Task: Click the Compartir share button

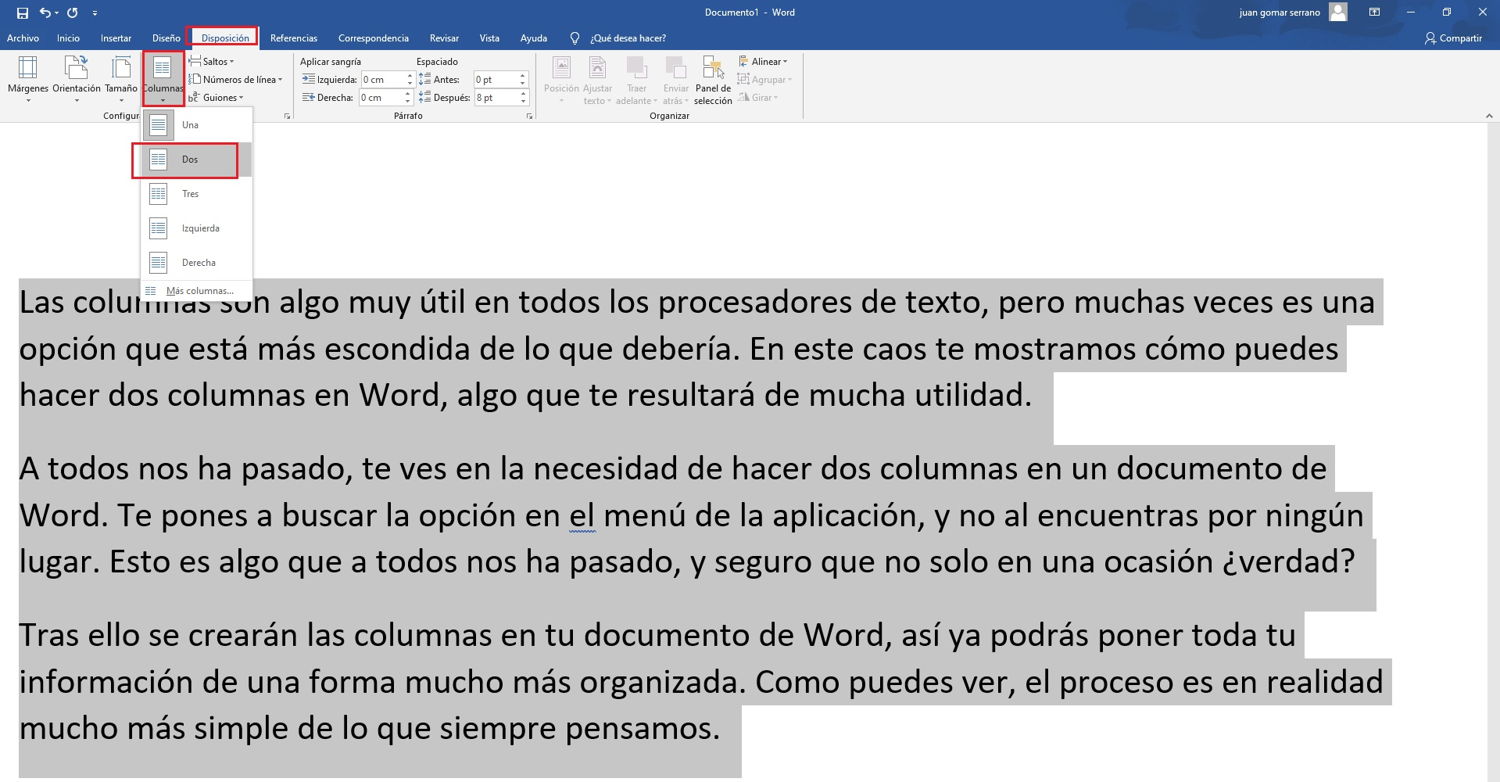Action: click(x=1453, y=38)
